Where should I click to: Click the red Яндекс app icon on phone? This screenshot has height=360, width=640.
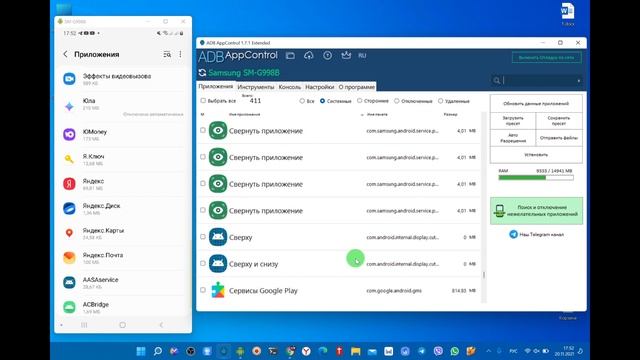click(69, 184)
